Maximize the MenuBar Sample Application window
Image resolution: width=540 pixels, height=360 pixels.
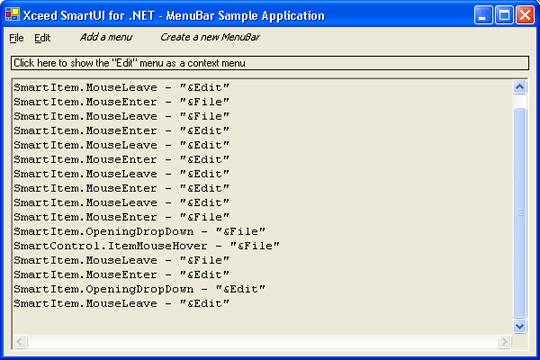(x=504, y=15)
